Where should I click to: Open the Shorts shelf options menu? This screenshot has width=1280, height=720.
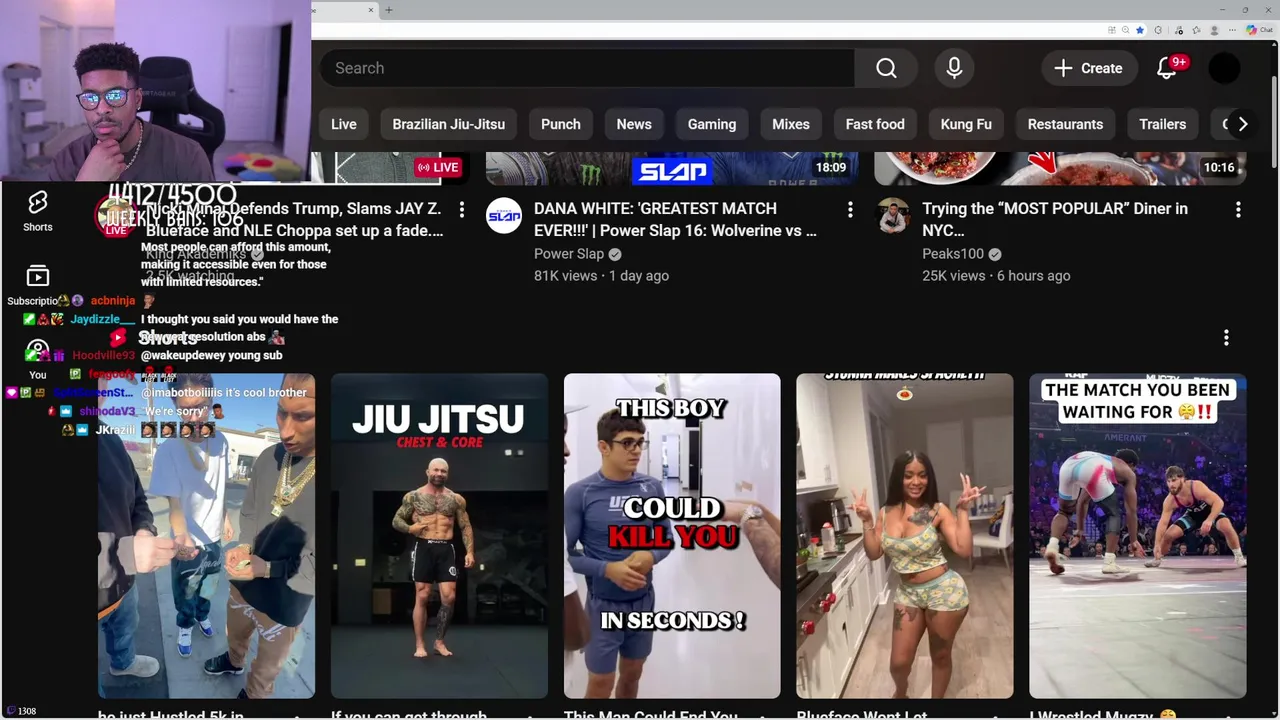point(1226,338)
